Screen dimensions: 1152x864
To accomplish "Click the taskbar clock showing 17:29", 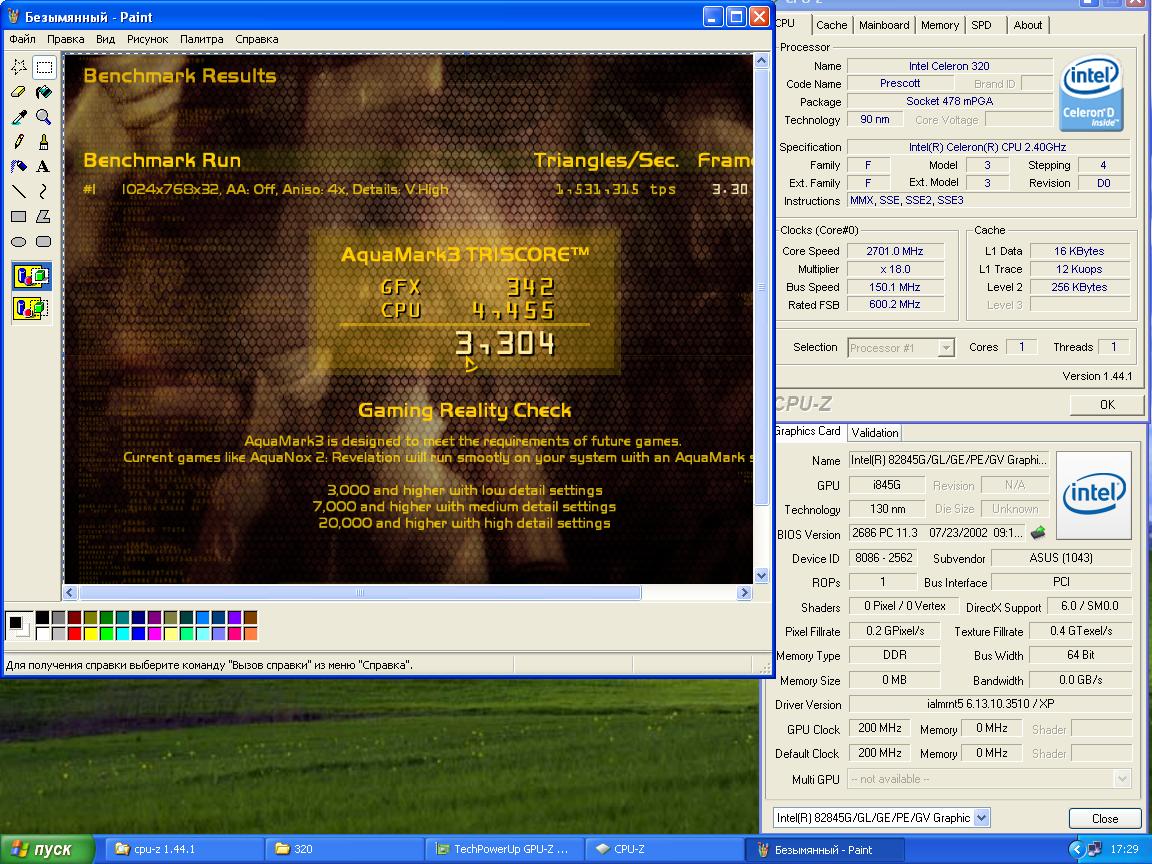I will tap(1124, 849).
